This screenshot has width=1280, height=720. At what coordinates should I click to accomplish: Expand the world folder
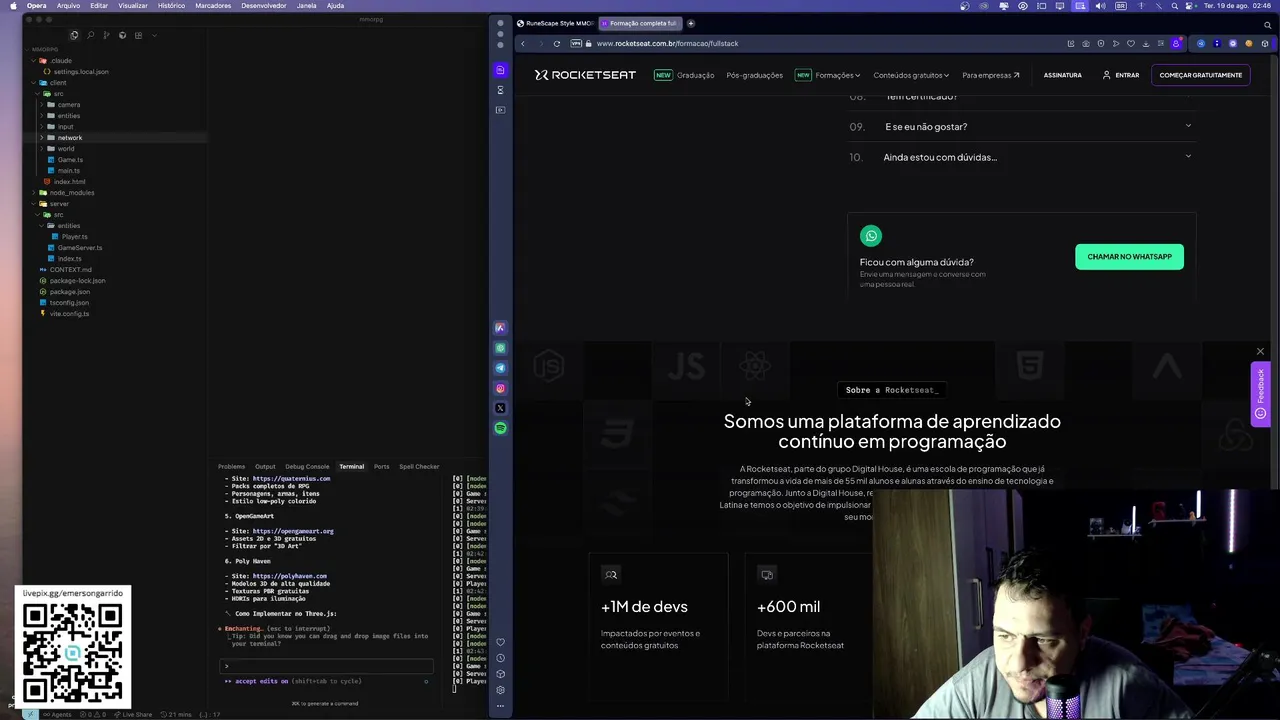pyautogui.click(x=65, y=148)
